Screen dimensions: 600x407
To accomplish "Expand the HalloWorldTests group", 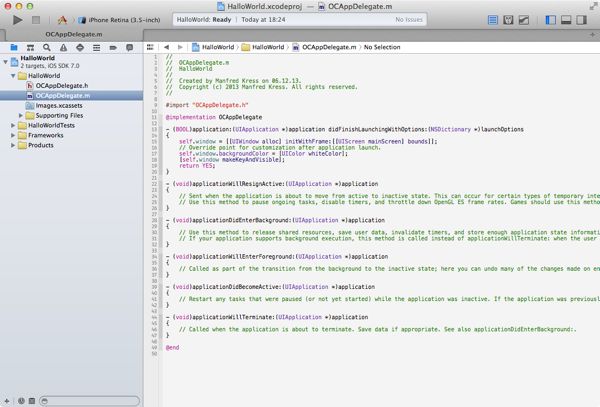I will 13,125.
